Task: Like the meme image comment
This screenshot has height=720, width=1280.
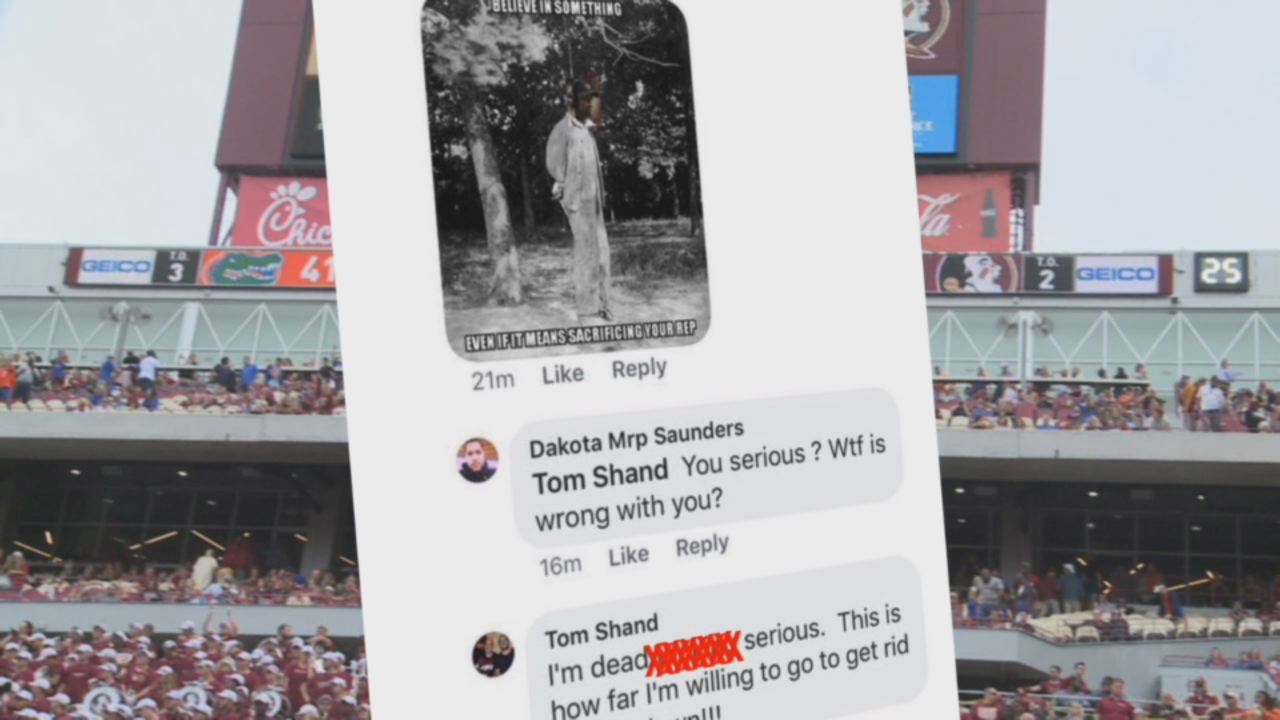Action: 562,374
